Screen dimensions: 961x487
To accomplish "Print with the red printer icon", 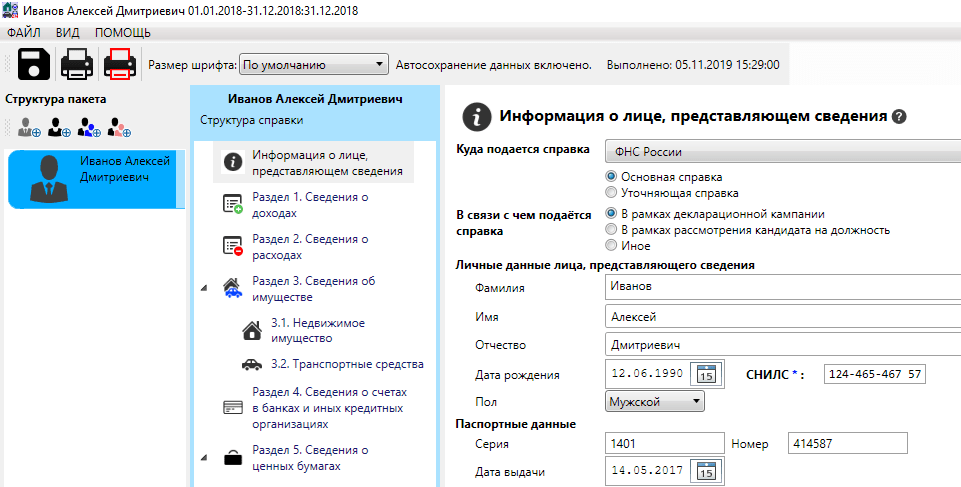I will (120, 64).
